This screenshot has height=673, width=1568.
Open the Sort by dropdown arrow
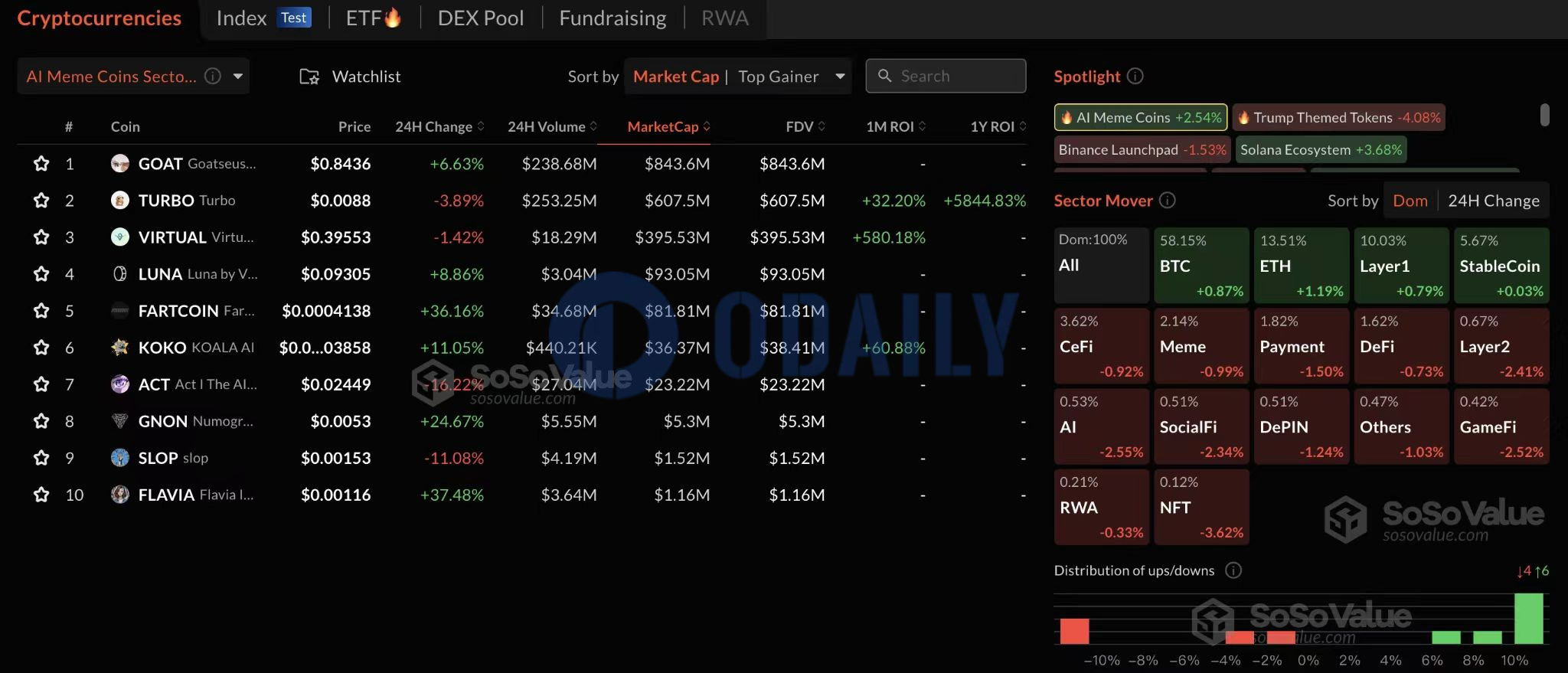coord(840,76)
